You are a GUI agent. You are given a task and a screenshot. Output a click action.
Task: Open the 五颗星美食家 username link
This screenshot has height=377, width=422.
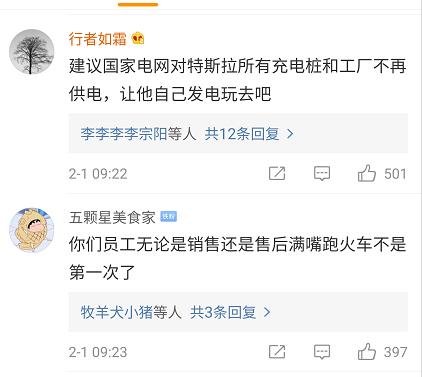[112, 217]
